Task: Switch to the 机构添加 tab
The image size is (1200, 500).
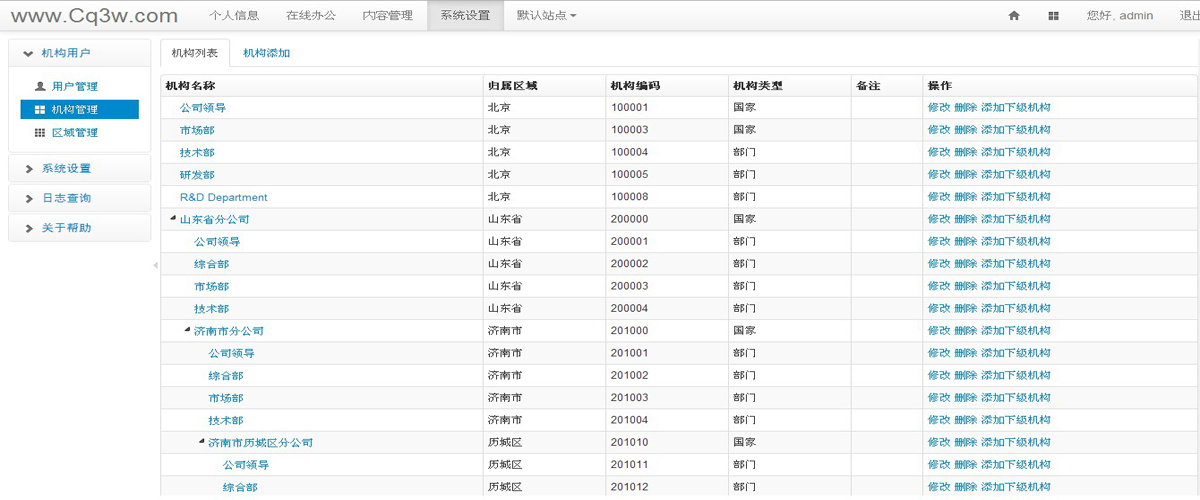Action: pyautogui.click(x=266, y=53)
